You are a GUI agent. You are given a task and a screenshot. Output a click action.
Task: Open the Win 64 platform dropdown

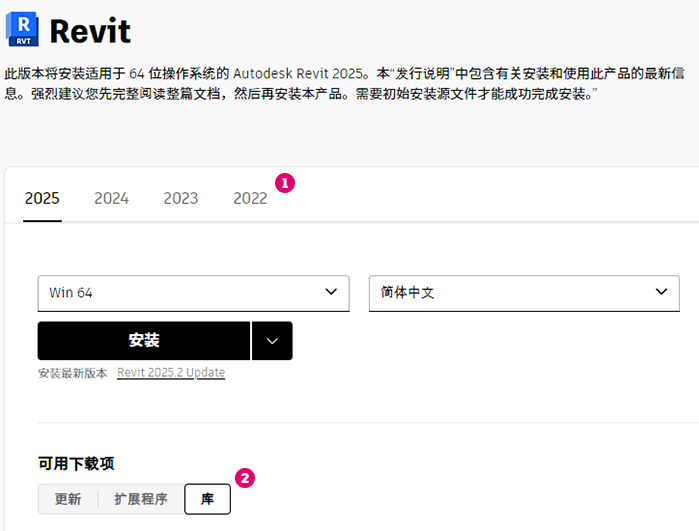pyautogui.click(x=193, y=293)
